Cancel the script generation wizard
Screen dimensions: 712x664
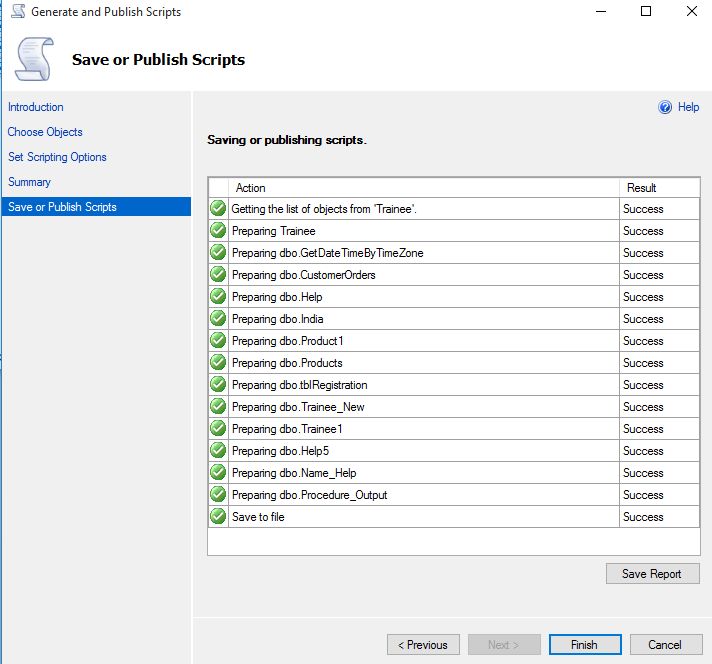coord(664,645)
